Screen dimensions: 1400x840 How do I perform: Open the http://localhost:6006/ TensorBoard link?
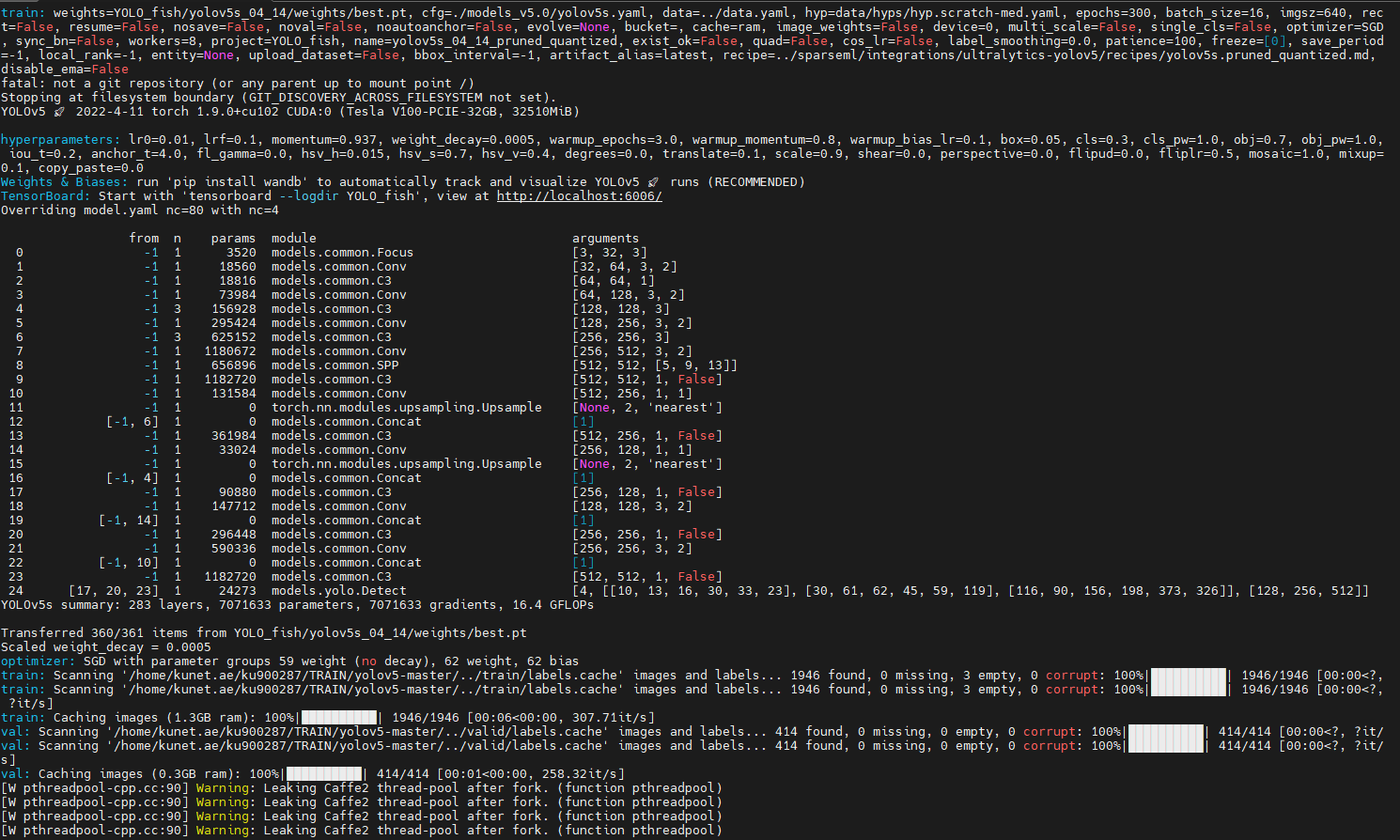pos(579,195)
